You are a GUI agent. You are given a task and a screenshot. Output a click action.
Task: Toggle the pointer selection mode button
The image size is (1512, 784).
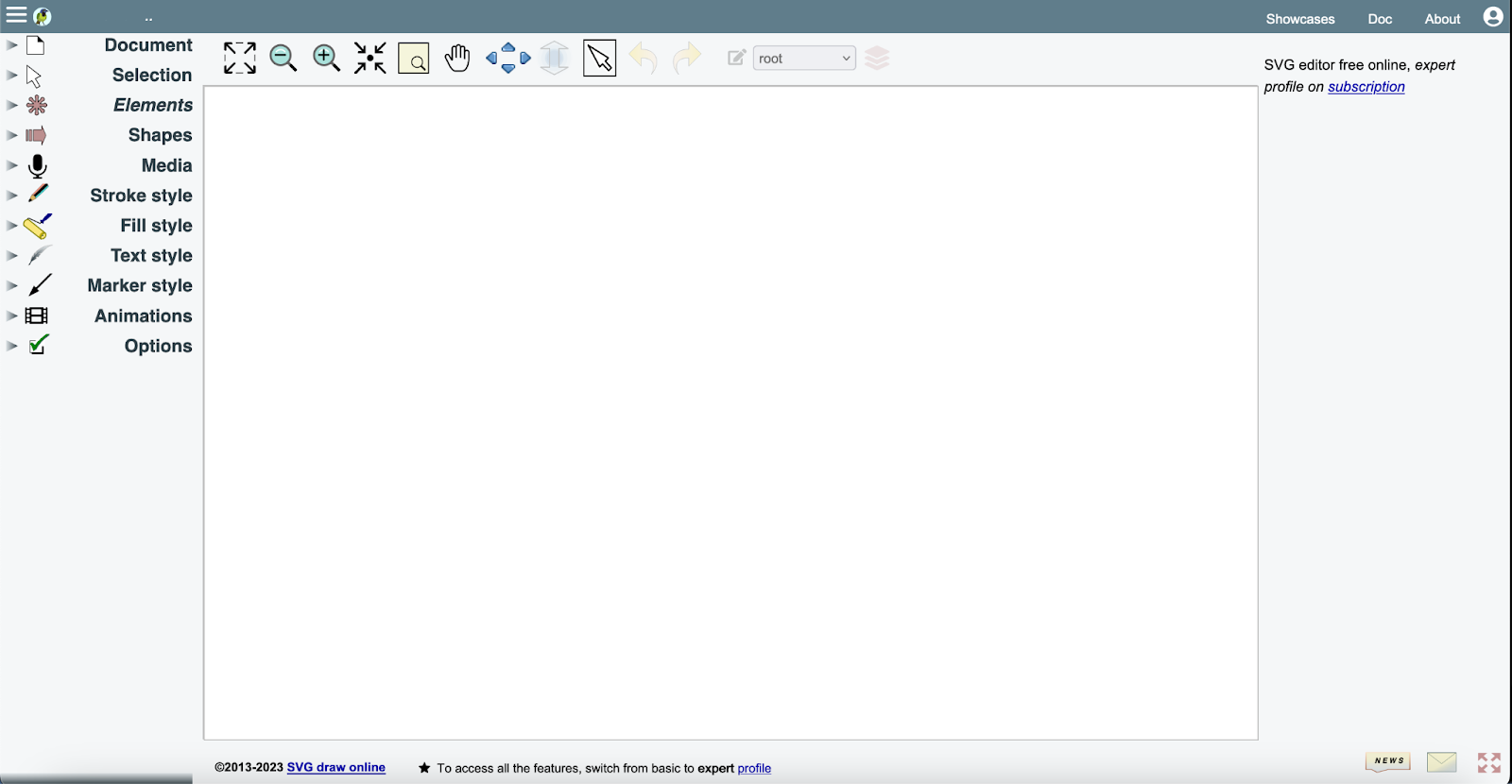599,58
